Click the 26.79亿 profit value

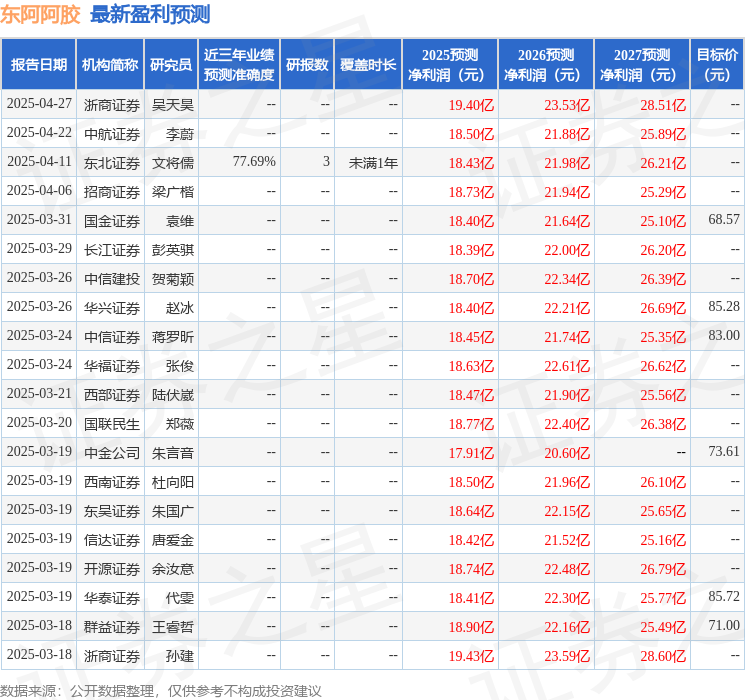663,569
